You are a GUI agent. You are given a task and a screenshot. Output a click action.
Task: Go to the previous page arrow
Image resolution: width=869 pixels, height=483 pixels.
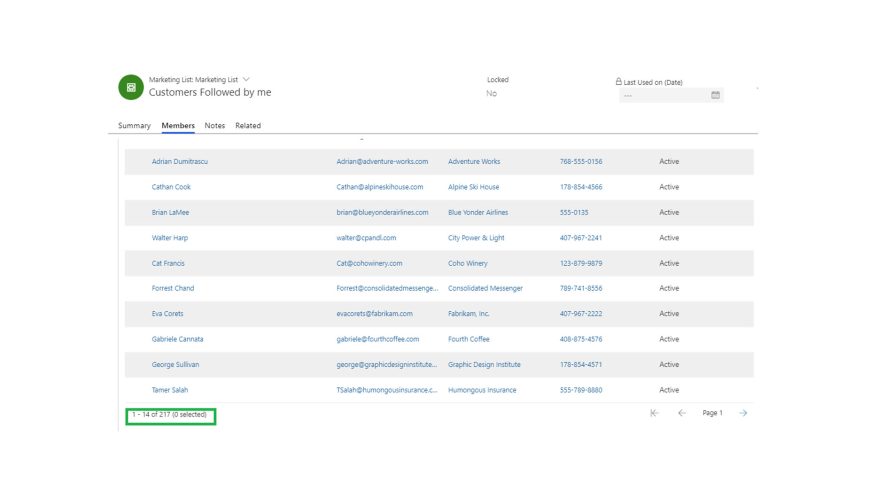[x=682, y=413]
